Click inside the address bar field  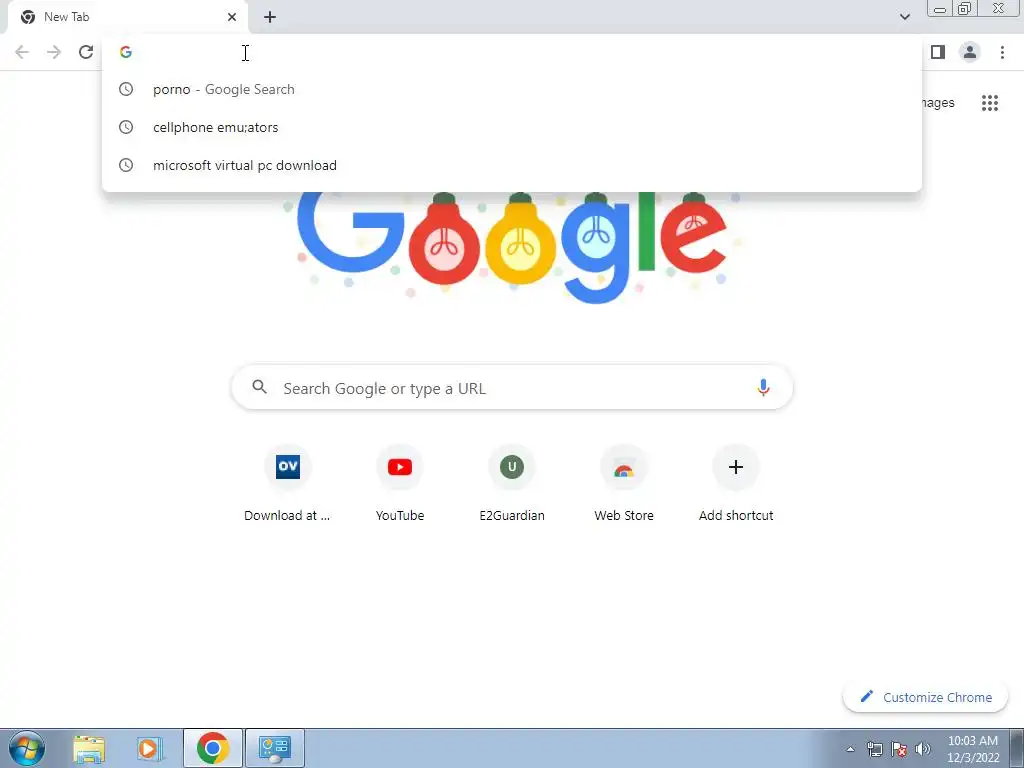coord(512,52)
